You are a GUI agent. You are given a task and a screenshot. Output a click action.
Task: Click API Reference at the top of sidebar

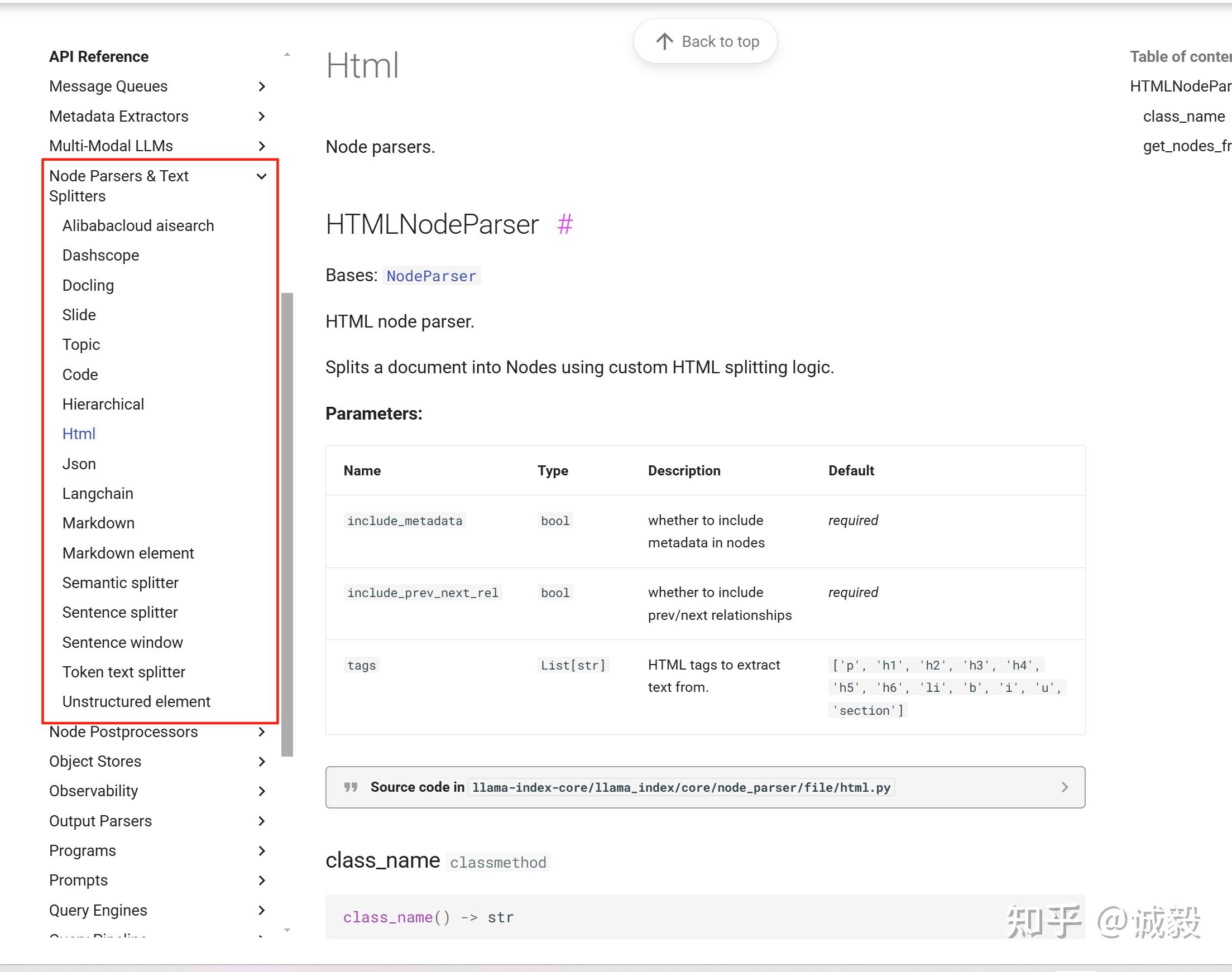(98, 56)
